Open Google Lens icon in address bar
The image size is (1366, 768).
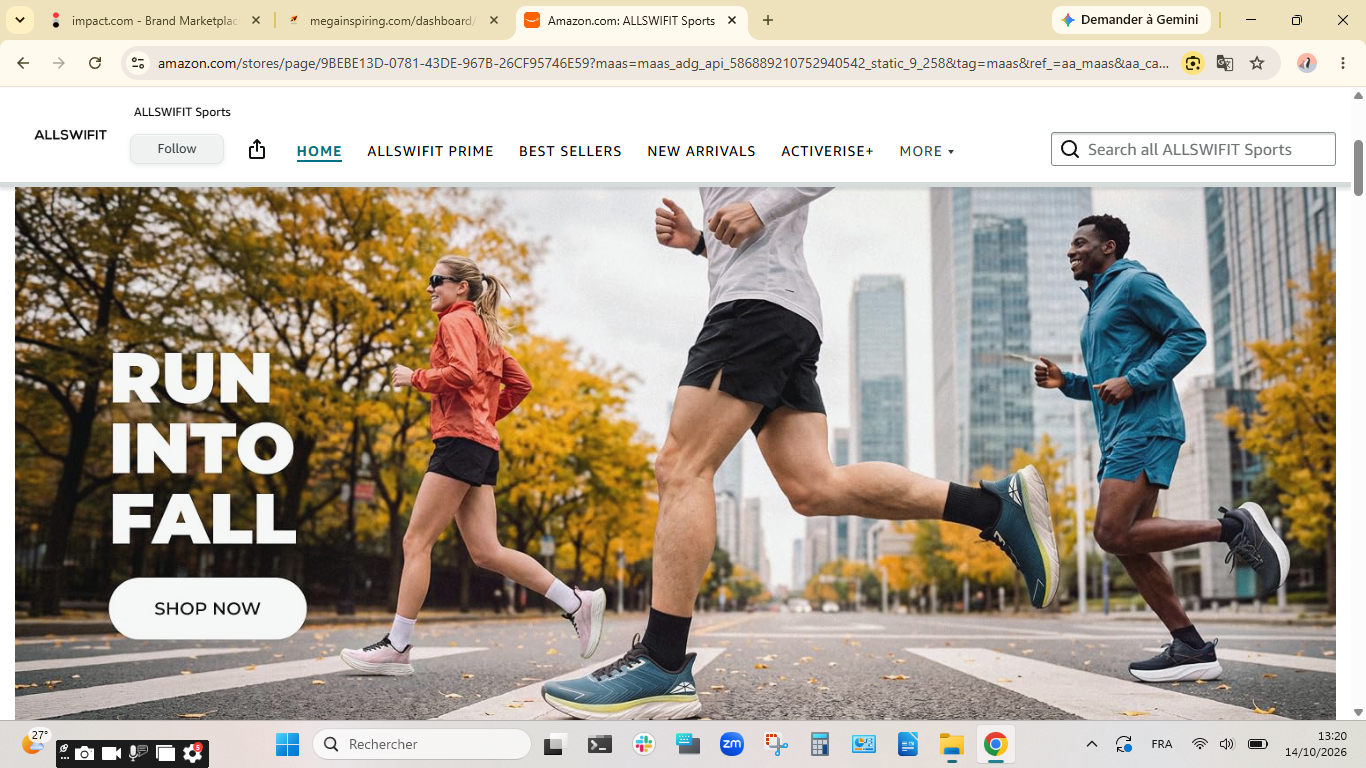[1192, 63]
